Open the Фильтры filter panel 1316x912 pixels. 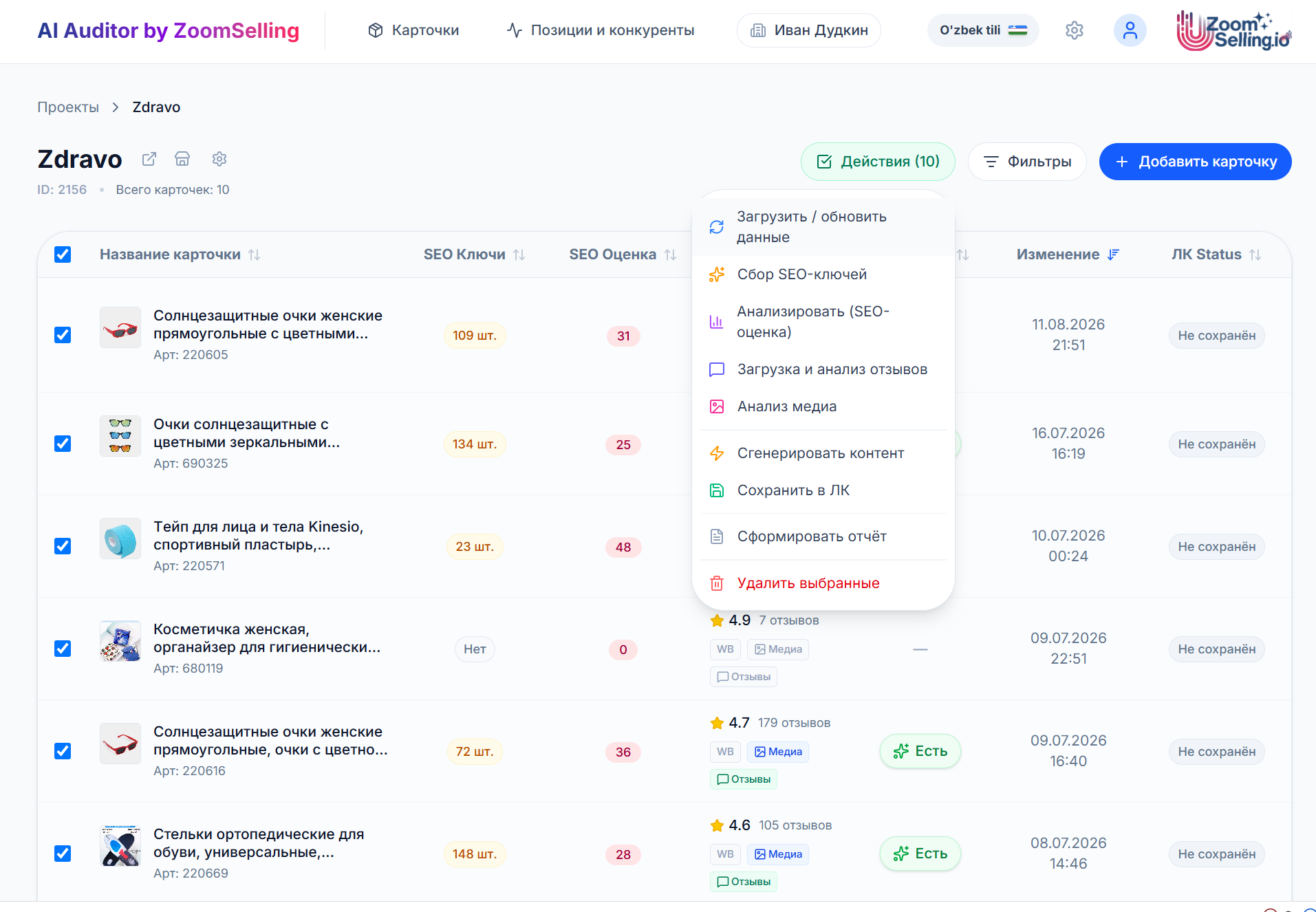[1027, 162]
